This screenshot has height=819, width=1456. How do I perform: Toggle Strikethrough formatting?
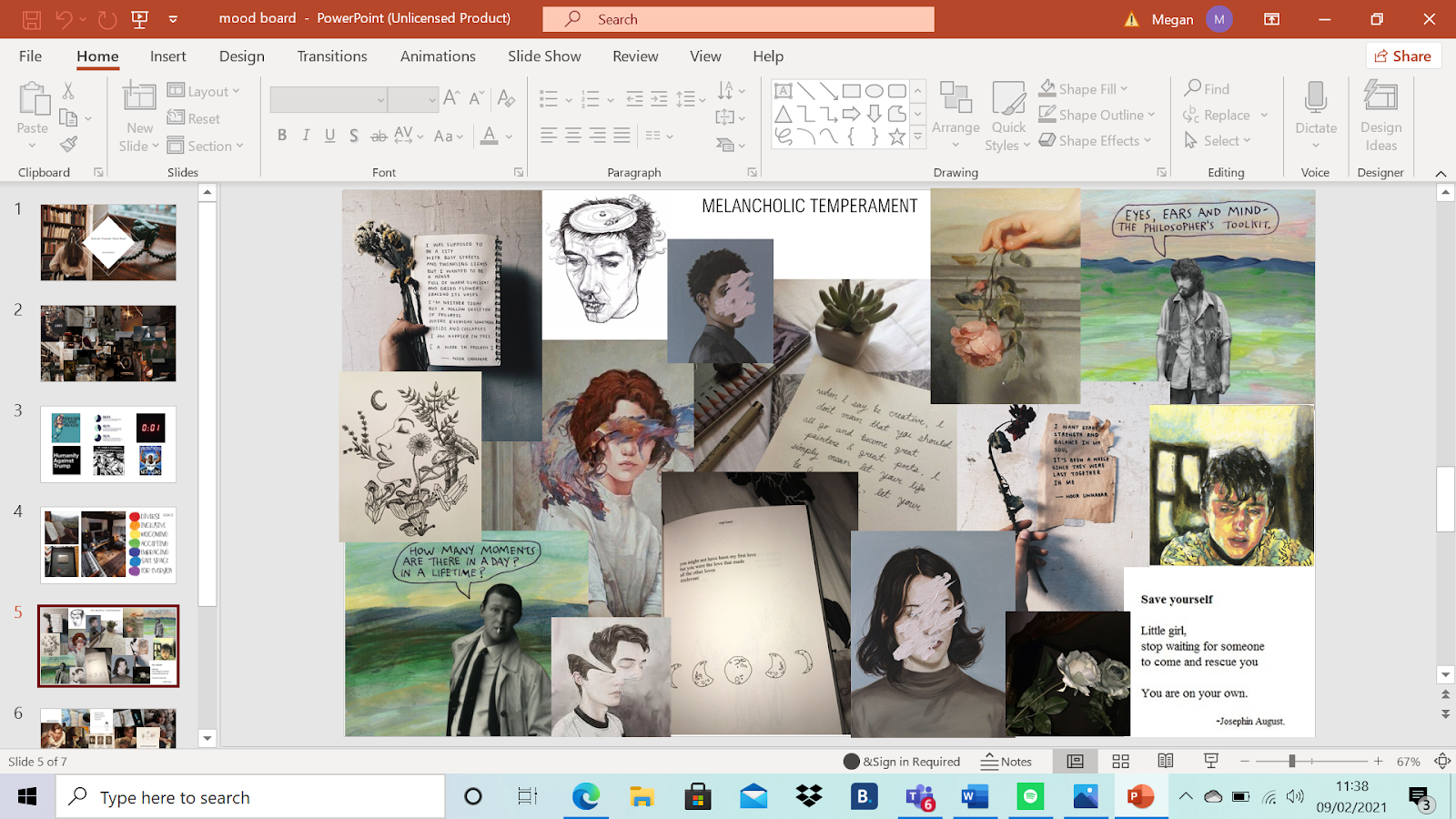(x=379, y=136)
